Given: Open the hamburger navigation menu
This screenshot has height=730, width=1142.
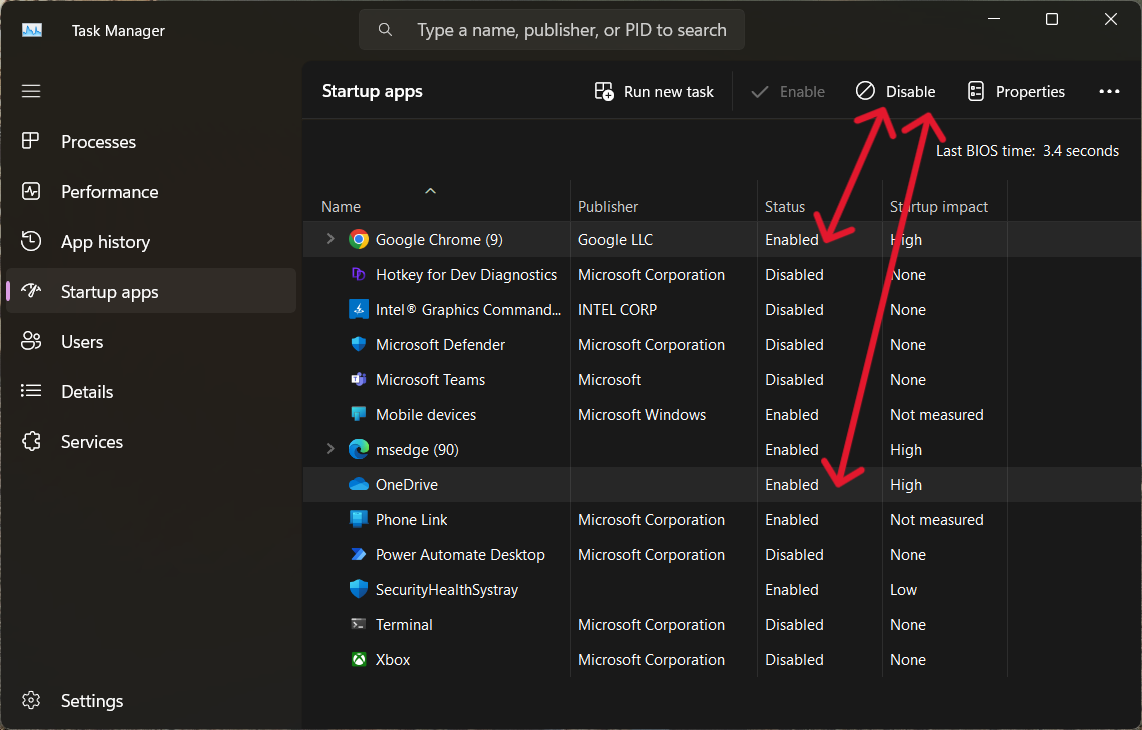Looking at the screenshot, I should 31,91.
